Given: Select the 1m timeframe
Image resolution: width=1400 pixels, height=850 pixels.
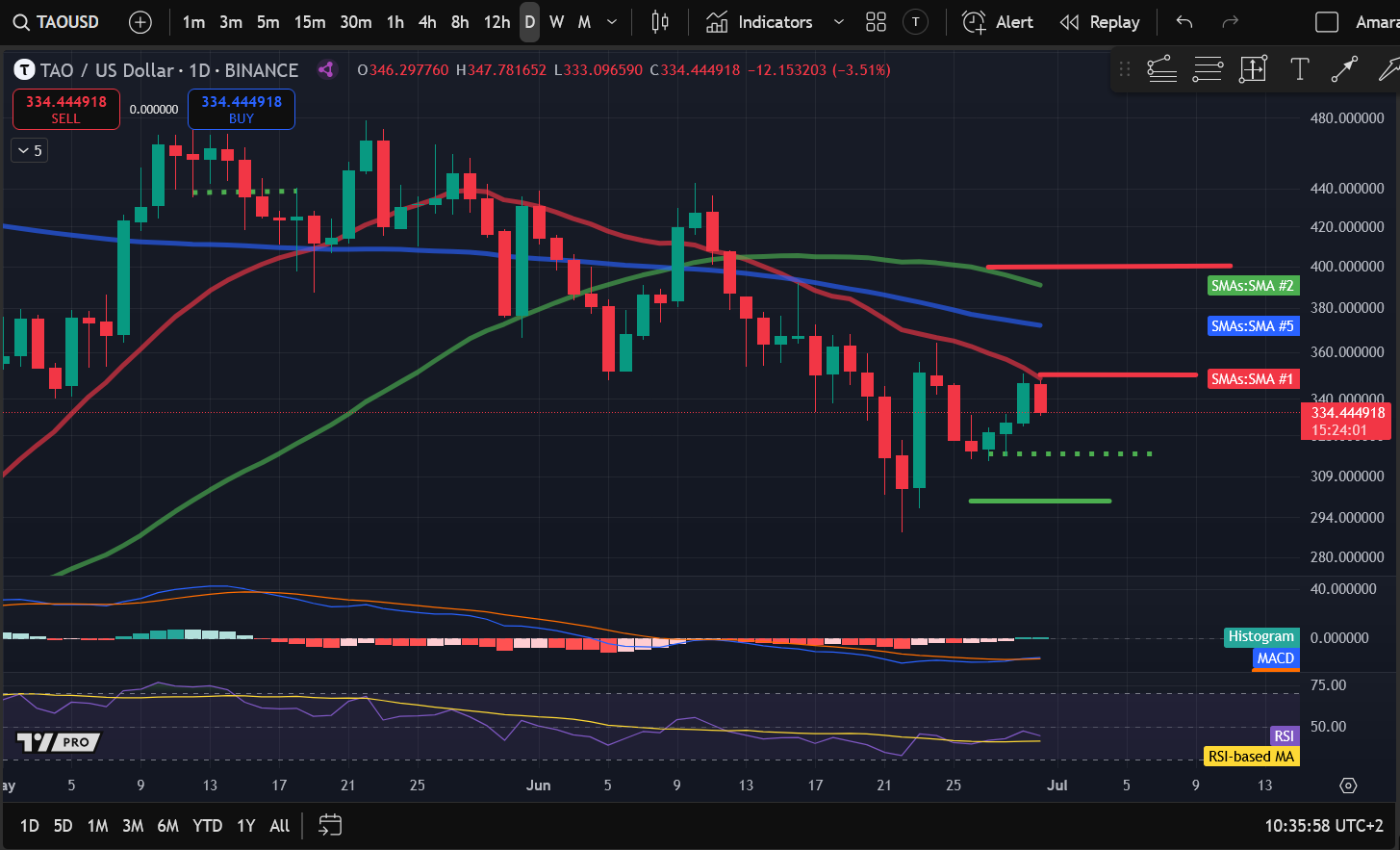Looking at the screenshot, I should click(193, 22).
